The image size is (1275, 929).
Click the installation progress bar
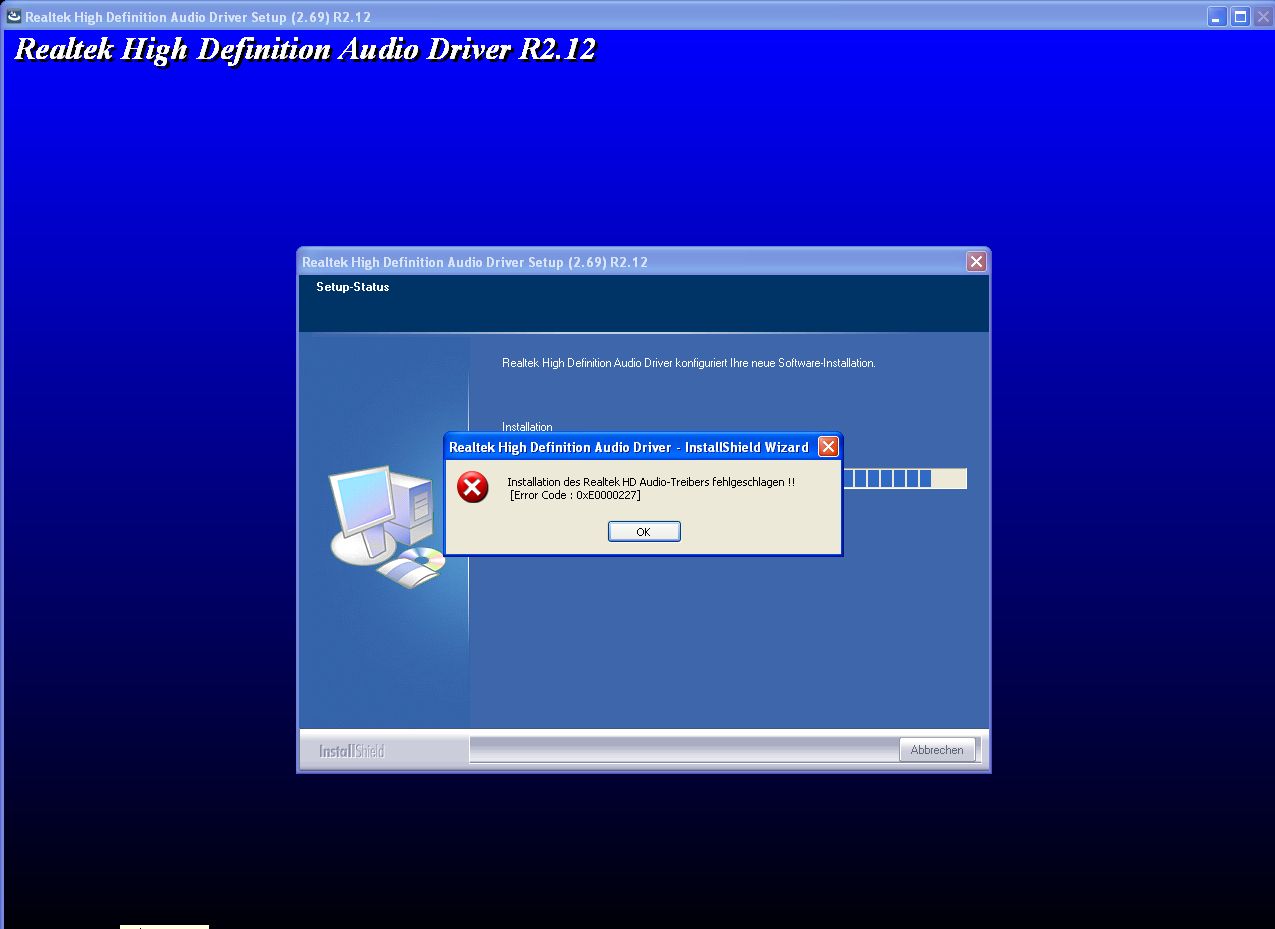point(904,479)
